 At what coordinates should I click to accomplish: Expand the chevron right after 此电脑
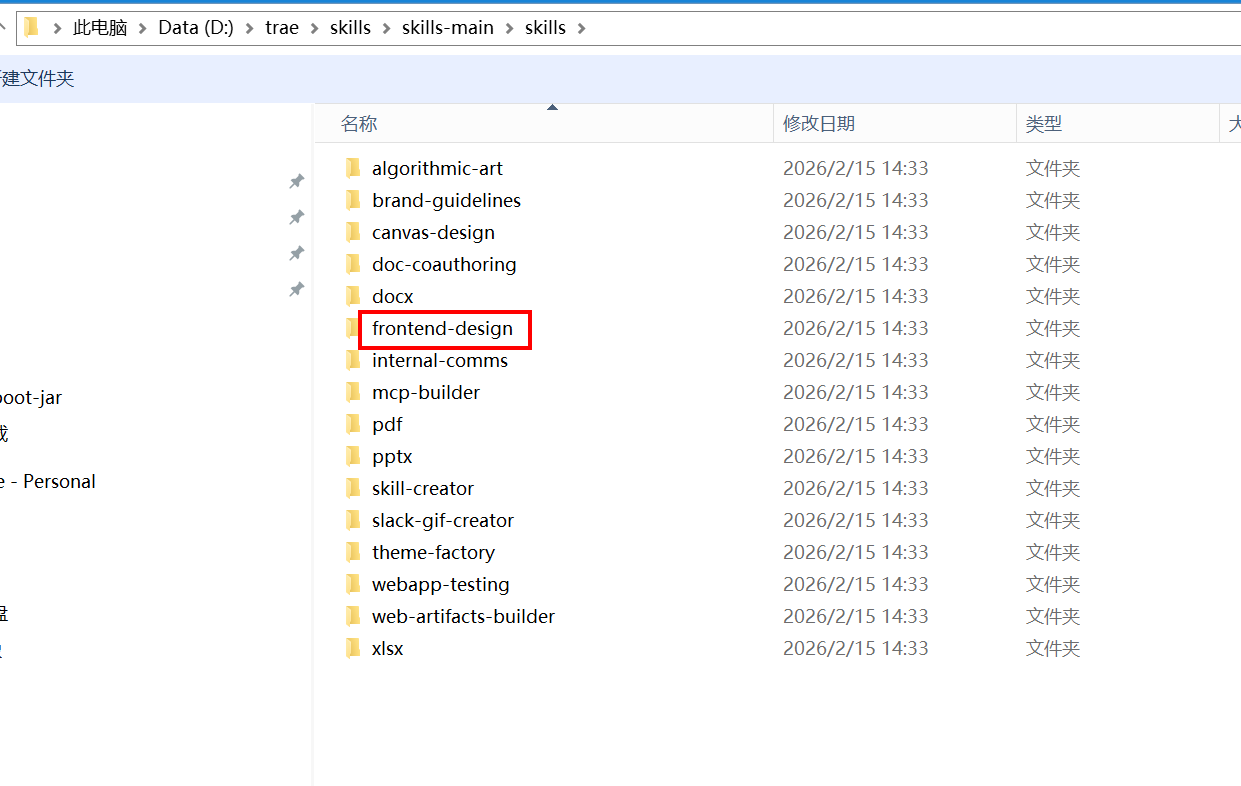pyautogui.click(x=143, y=28)
